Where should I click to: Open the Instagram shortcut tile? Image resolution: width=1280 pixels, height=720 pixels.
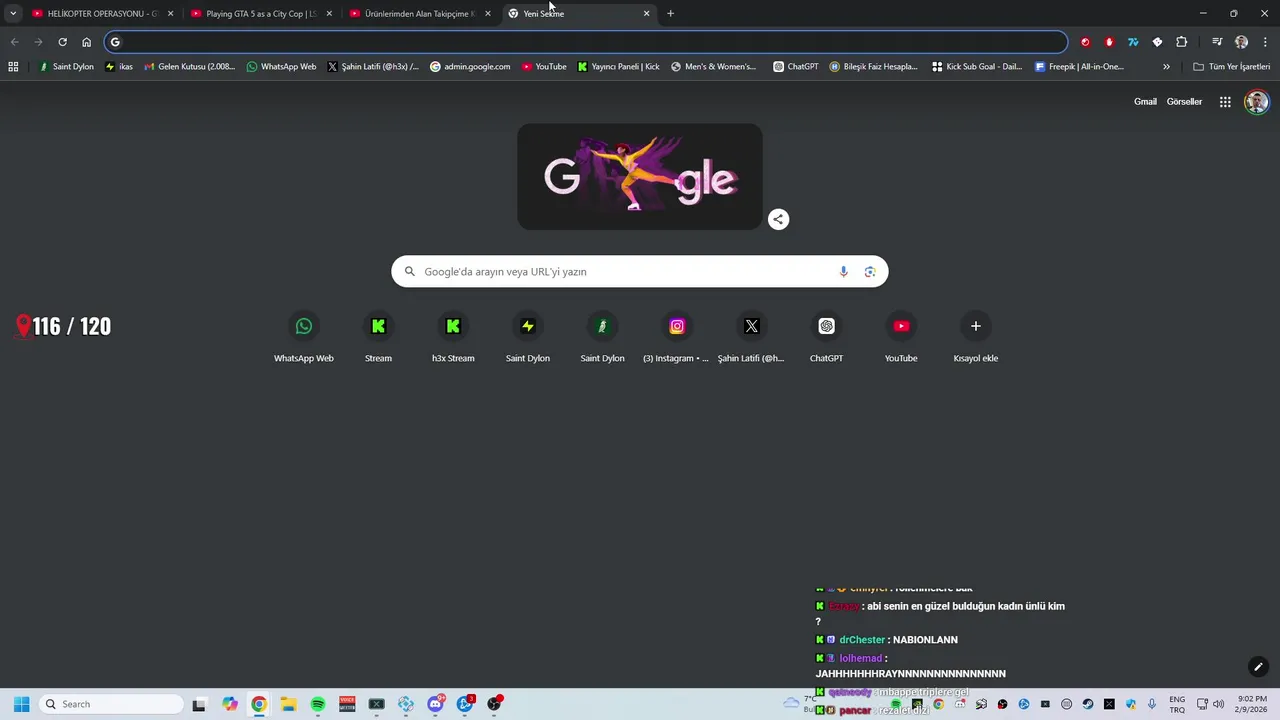(677, 337)
